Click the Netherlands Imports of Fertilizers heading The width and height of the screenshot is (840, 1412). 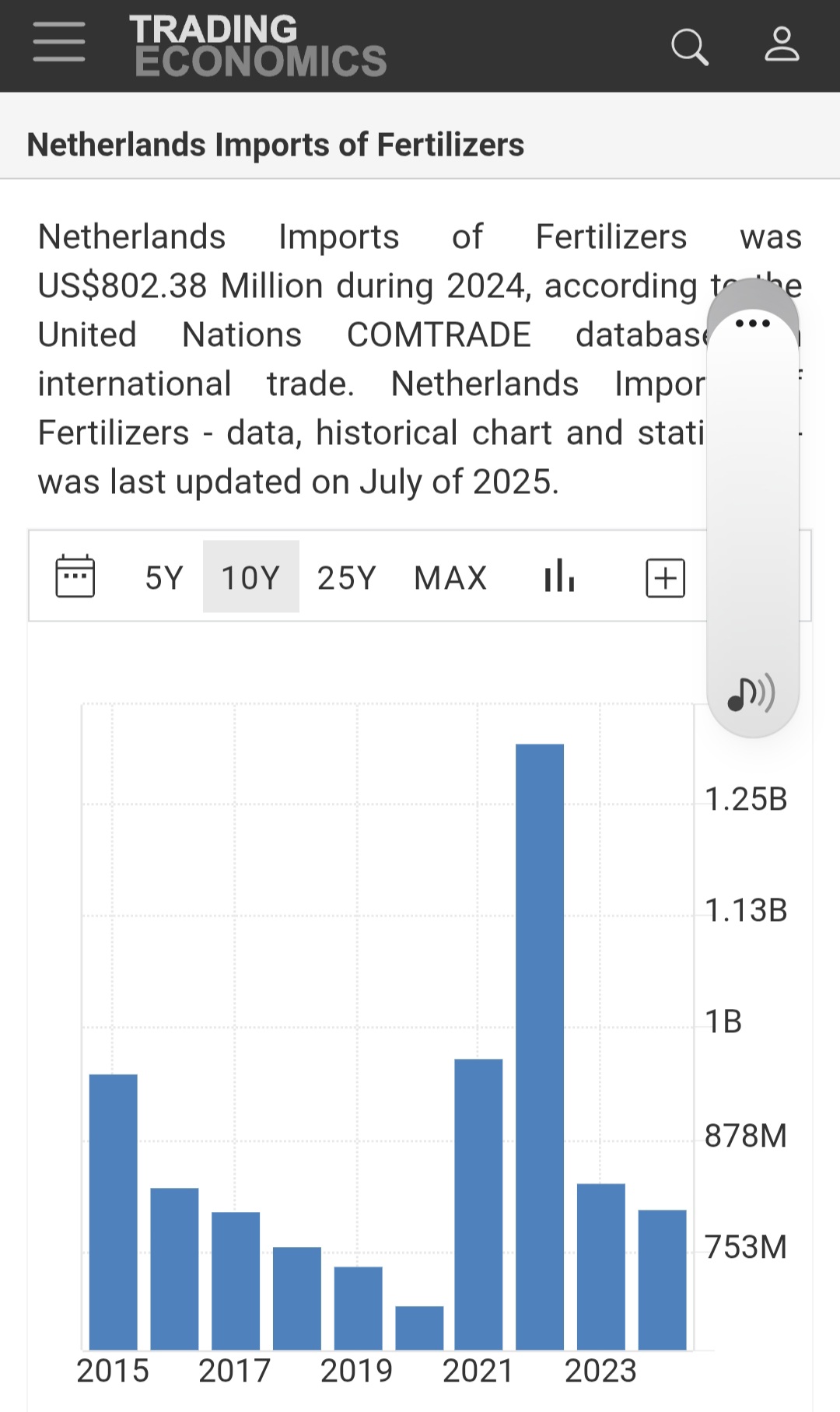pos(275,145)
